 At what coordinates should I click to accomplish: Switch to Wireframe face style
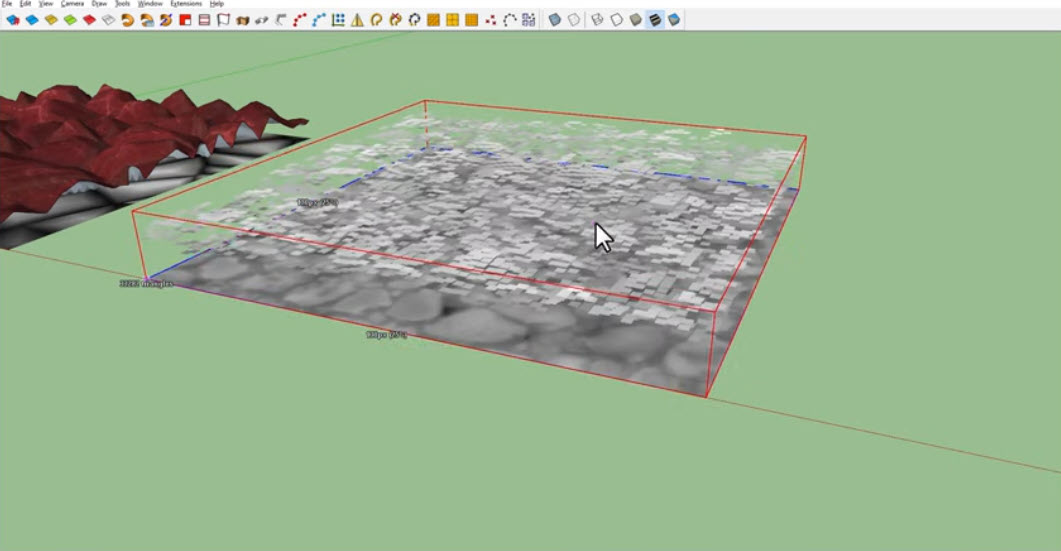point(597,19)
